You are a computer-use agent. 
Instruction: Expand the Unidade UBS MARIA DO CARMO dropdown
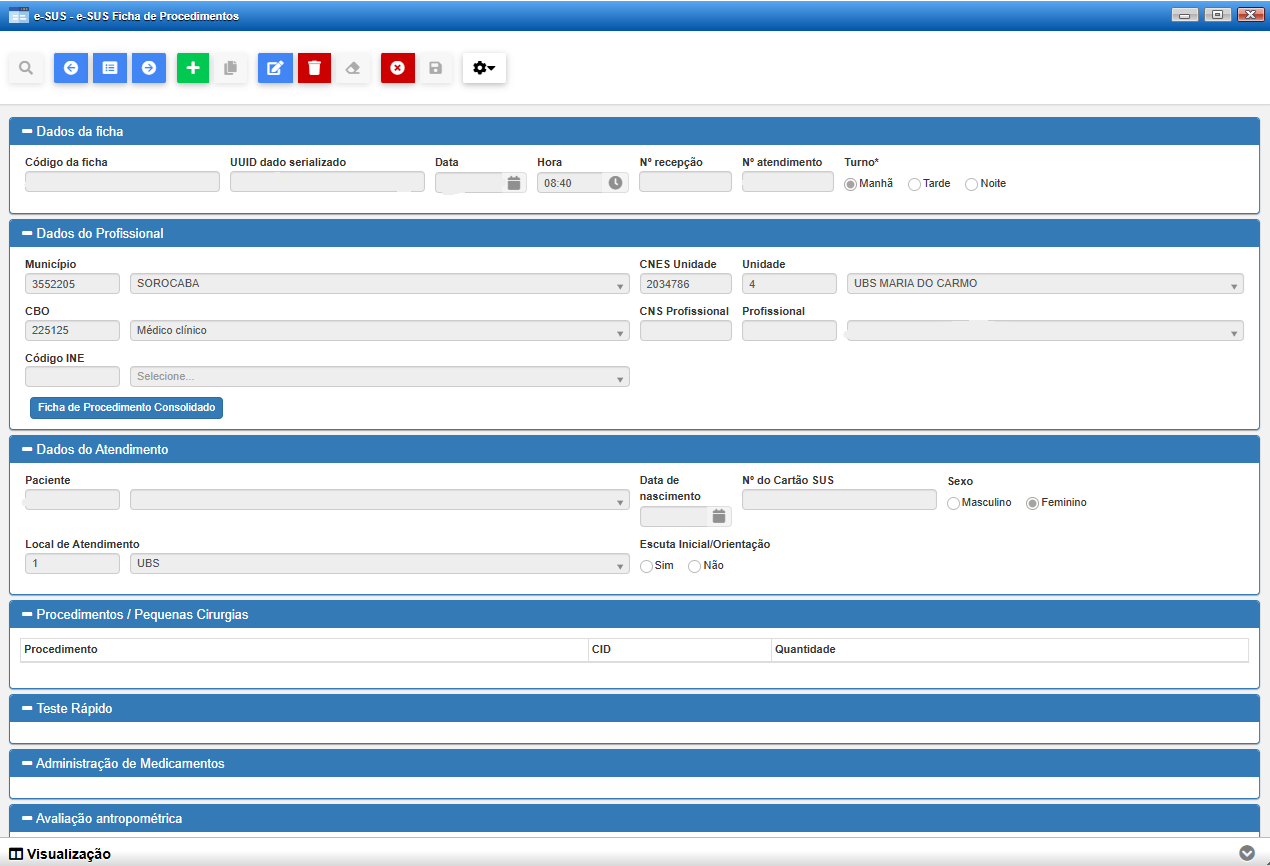[x=1044, y=284]
